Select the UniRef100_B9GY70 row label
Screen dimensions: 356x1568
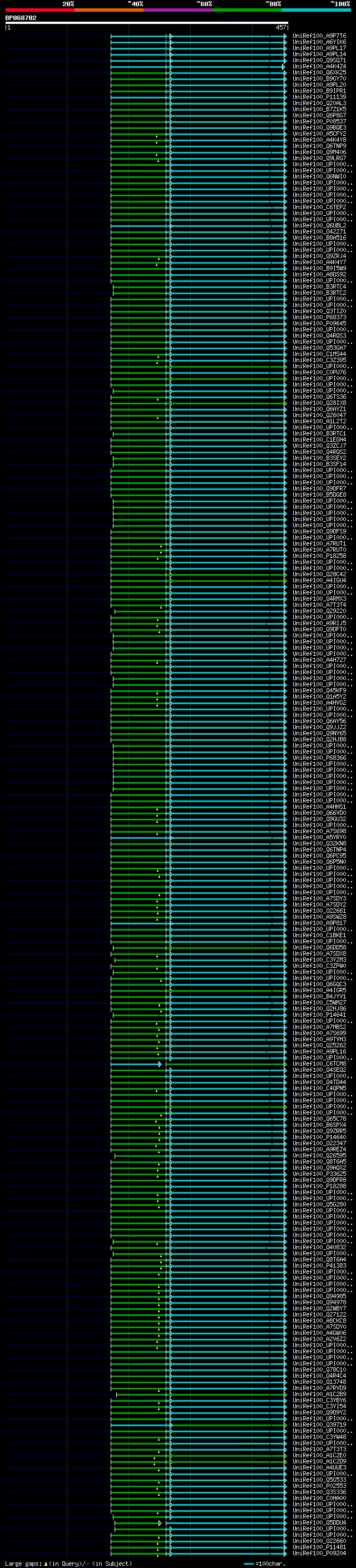(x=319, y=78)
